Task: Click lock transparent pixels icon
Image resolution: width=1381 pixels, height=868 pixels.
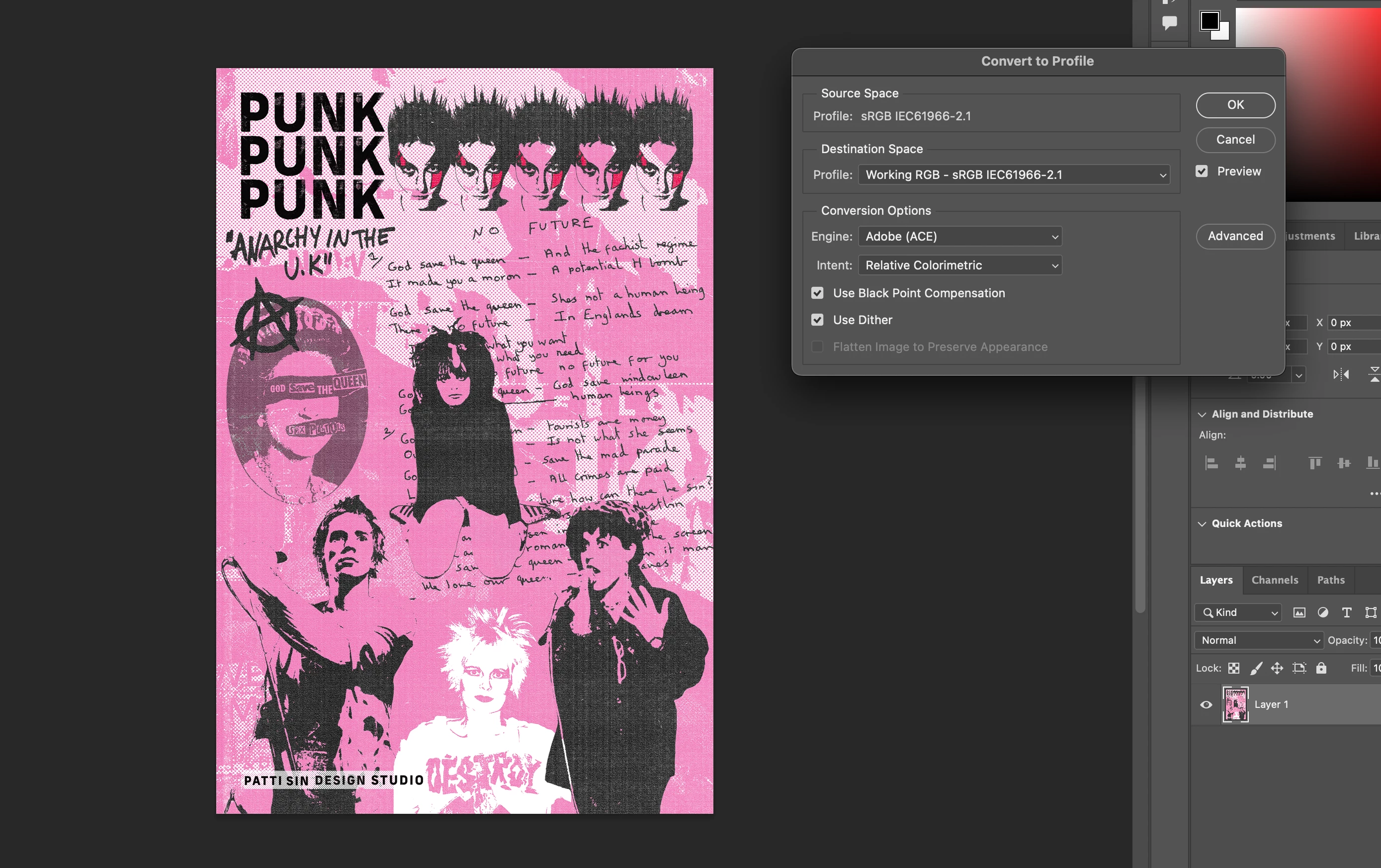Action: click(x=1234, y=668)
